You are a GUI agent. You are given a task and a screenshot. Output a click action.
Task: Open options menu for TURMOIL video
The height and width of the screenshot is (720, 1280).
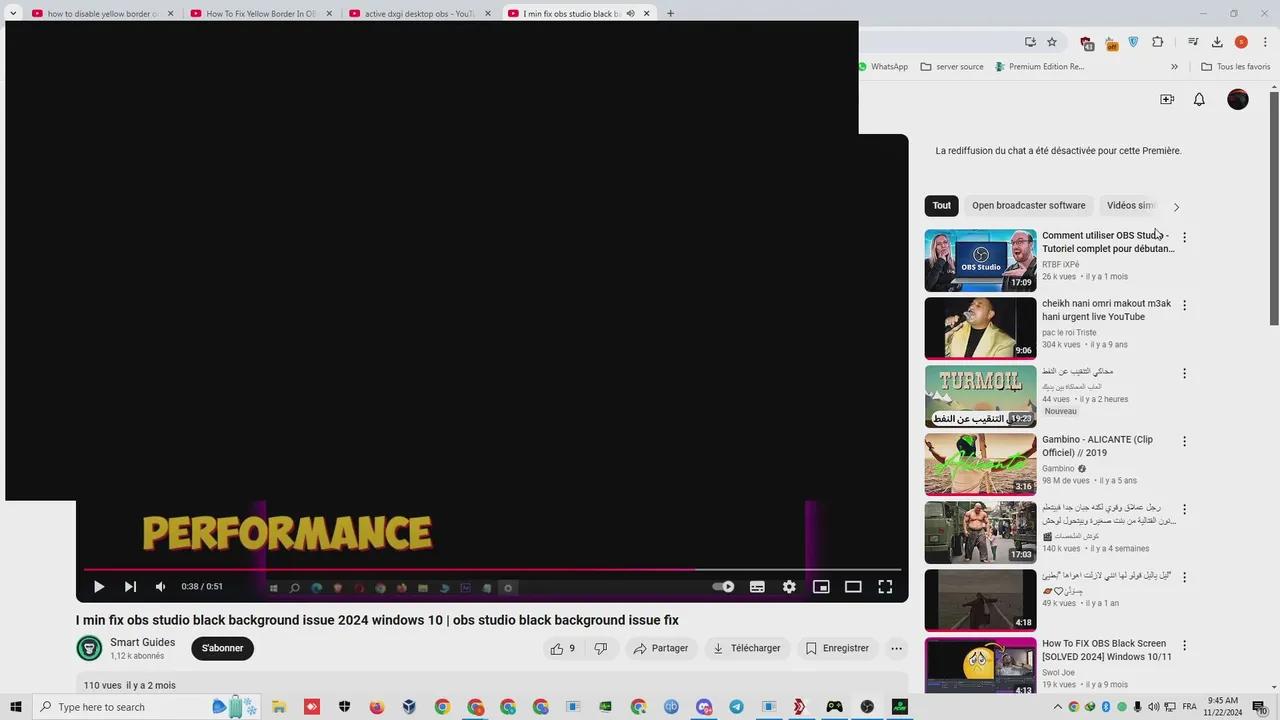[1184, 374]
